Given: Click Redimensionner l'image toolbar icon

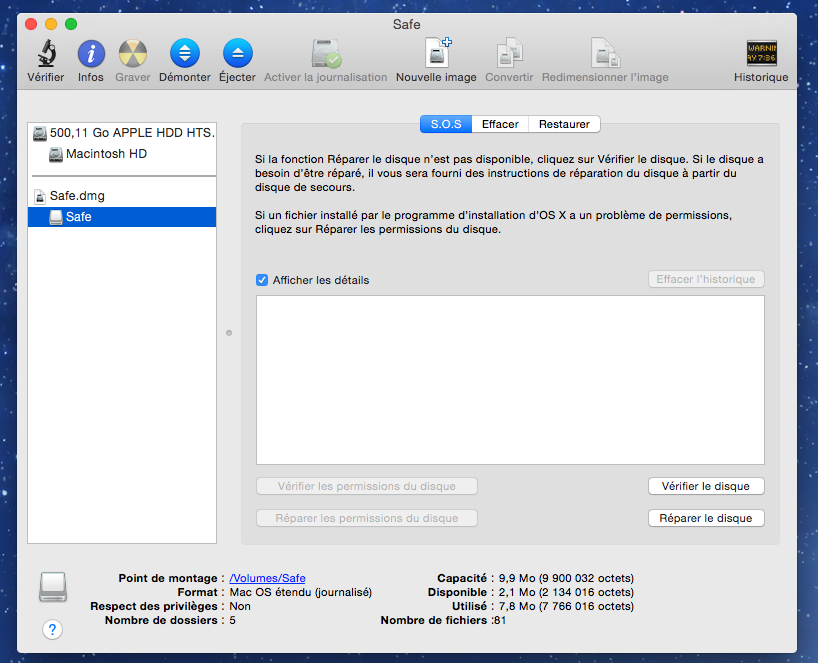Looking at the screenshot, I should pos(605,53).
